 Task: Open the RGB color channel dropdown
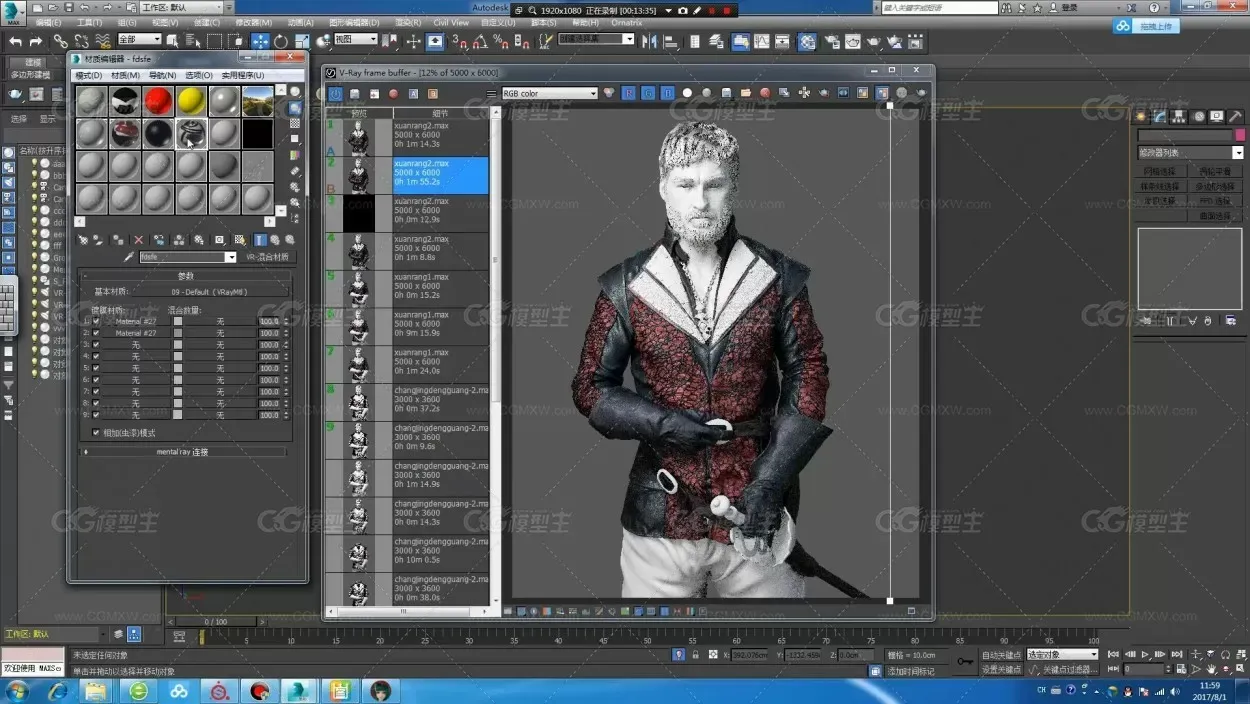[549, 93]
